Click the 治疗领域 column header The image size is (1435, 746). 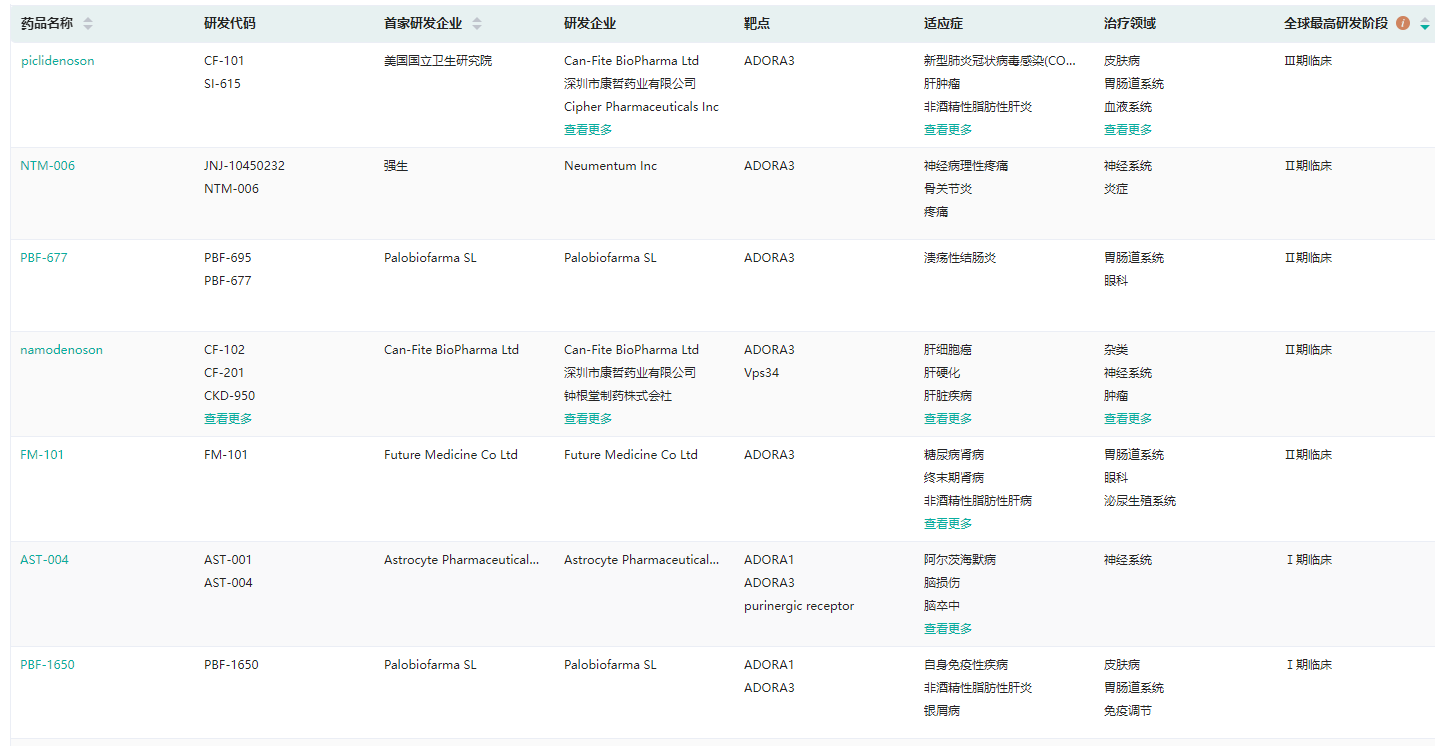(x=1130, y=24)
